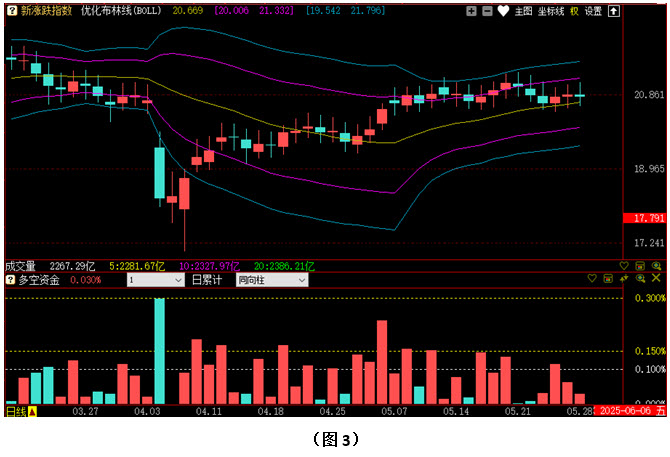Click the red triangle beside 日线
The image size is (670, 457).
click(32, 412)
